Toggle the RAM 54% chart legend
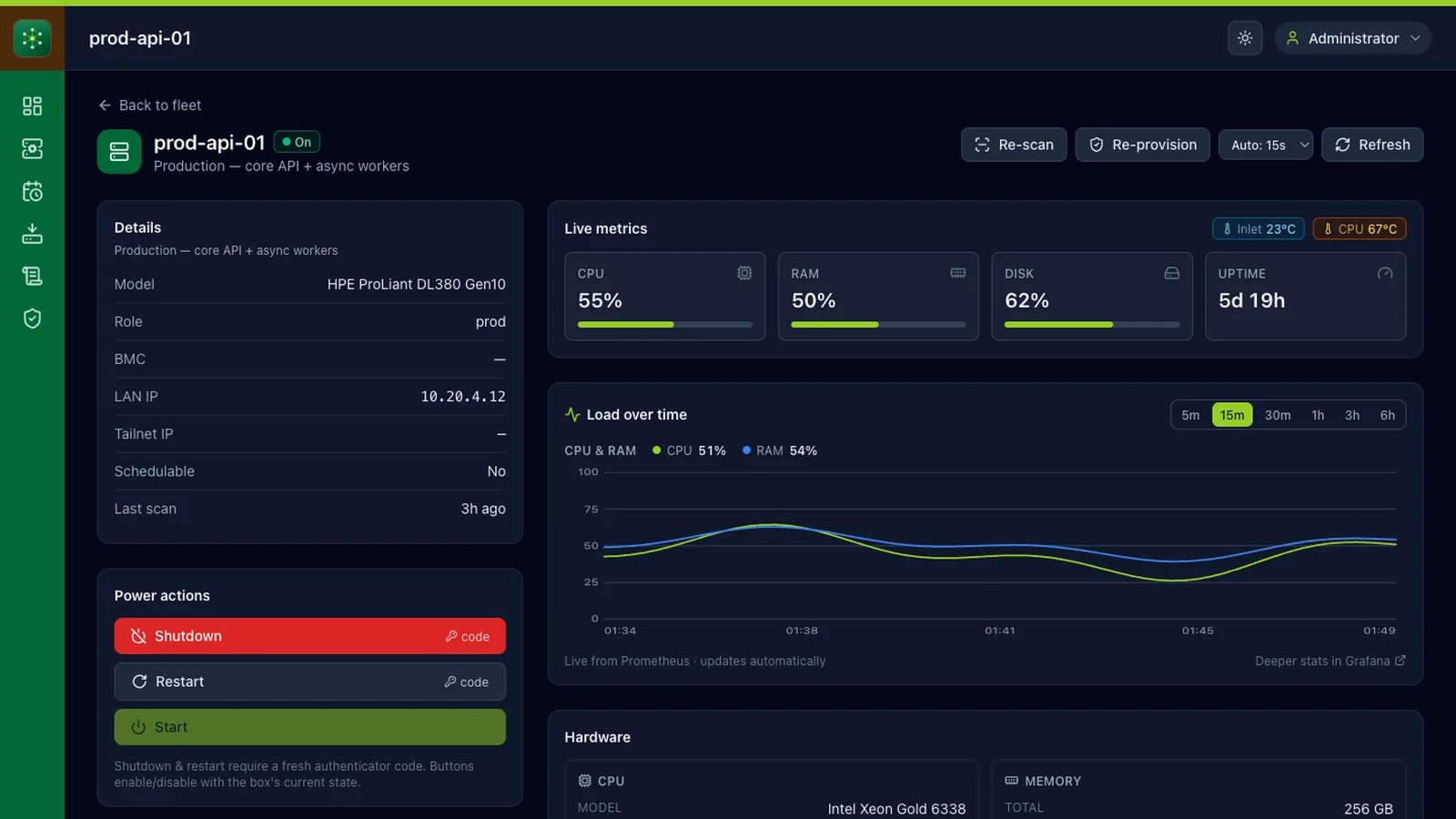 click(x=780, y=450)
